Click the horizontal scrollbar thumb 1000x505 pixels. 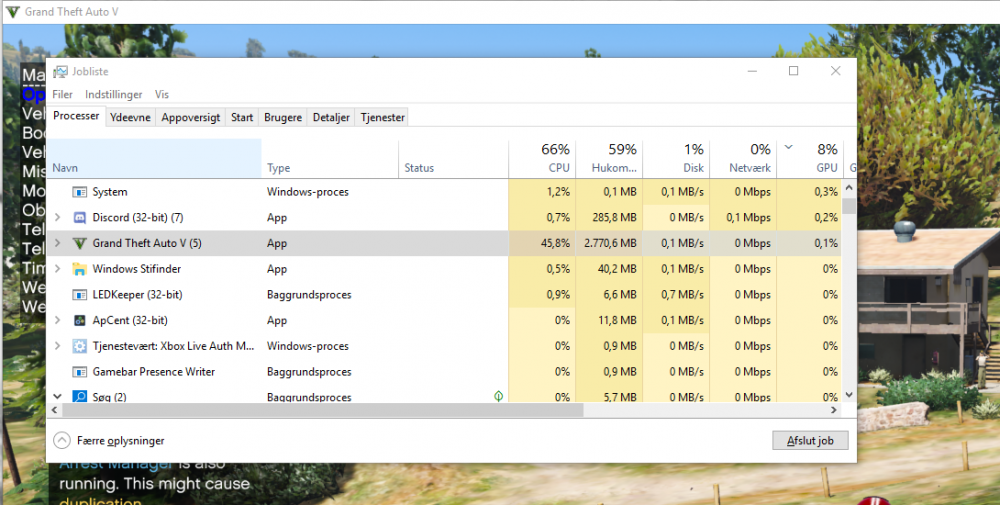point(323,410)
